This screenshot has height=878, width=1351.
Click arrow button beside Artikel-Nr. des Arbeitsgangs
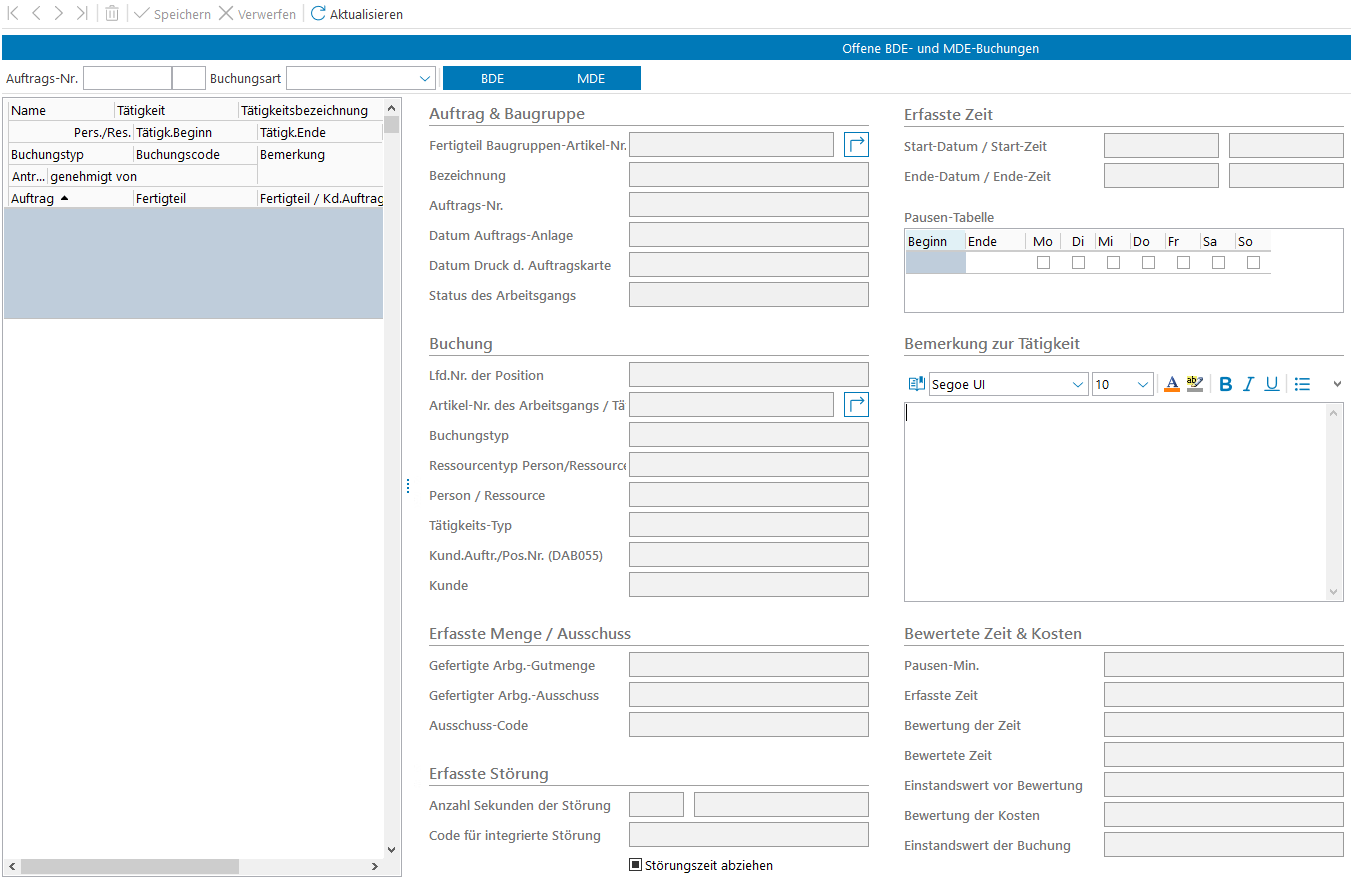856,405
